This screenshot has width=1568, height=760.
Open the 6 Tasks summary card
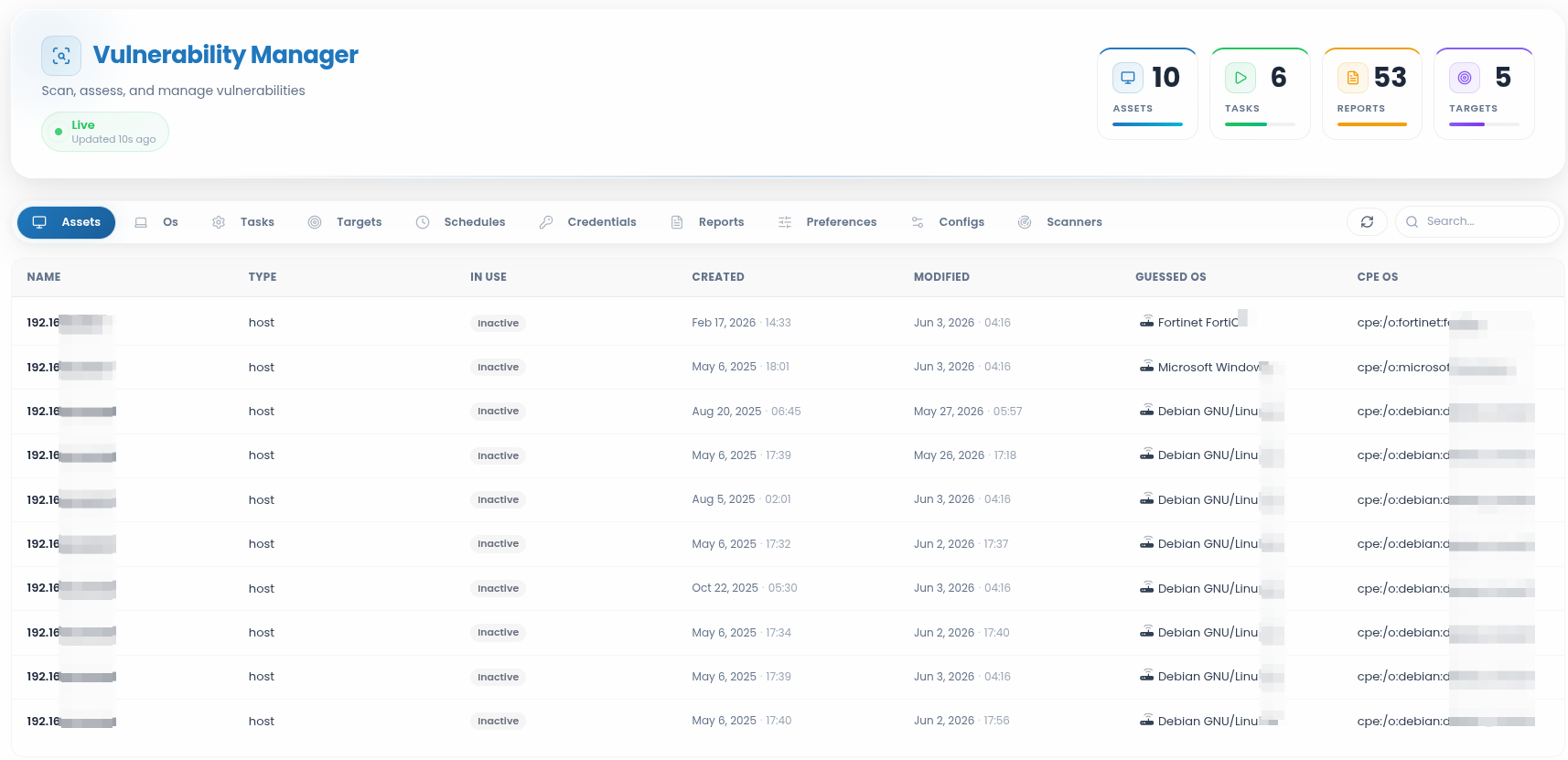point(1260,94)
